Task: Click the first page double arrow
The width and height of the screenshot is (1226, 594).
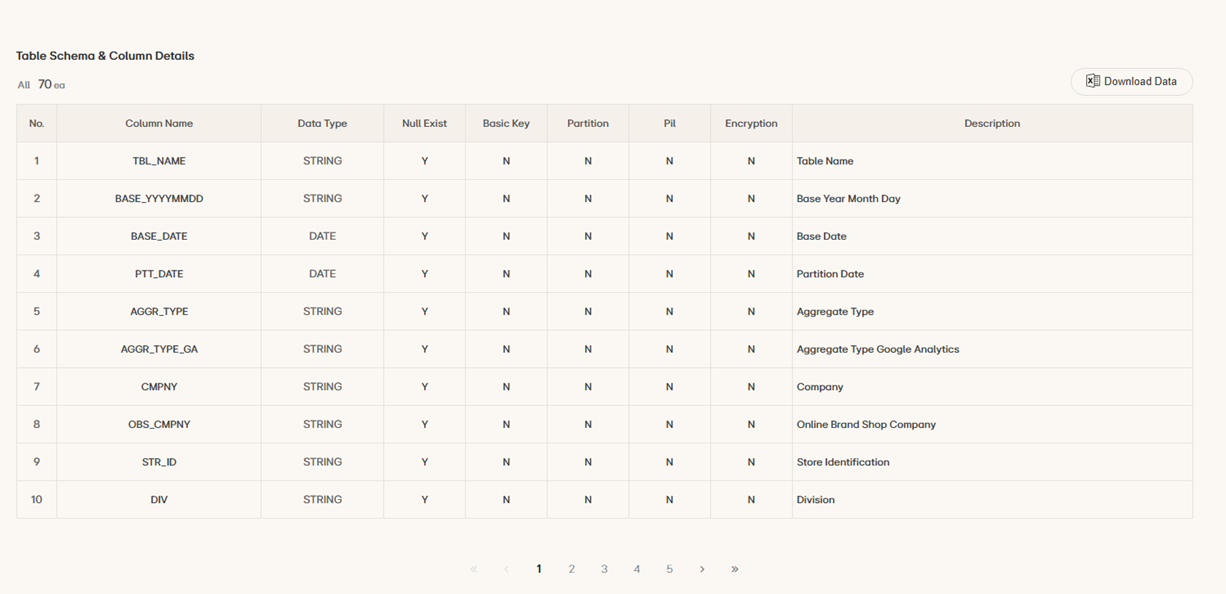Action: tap(474, 569)
